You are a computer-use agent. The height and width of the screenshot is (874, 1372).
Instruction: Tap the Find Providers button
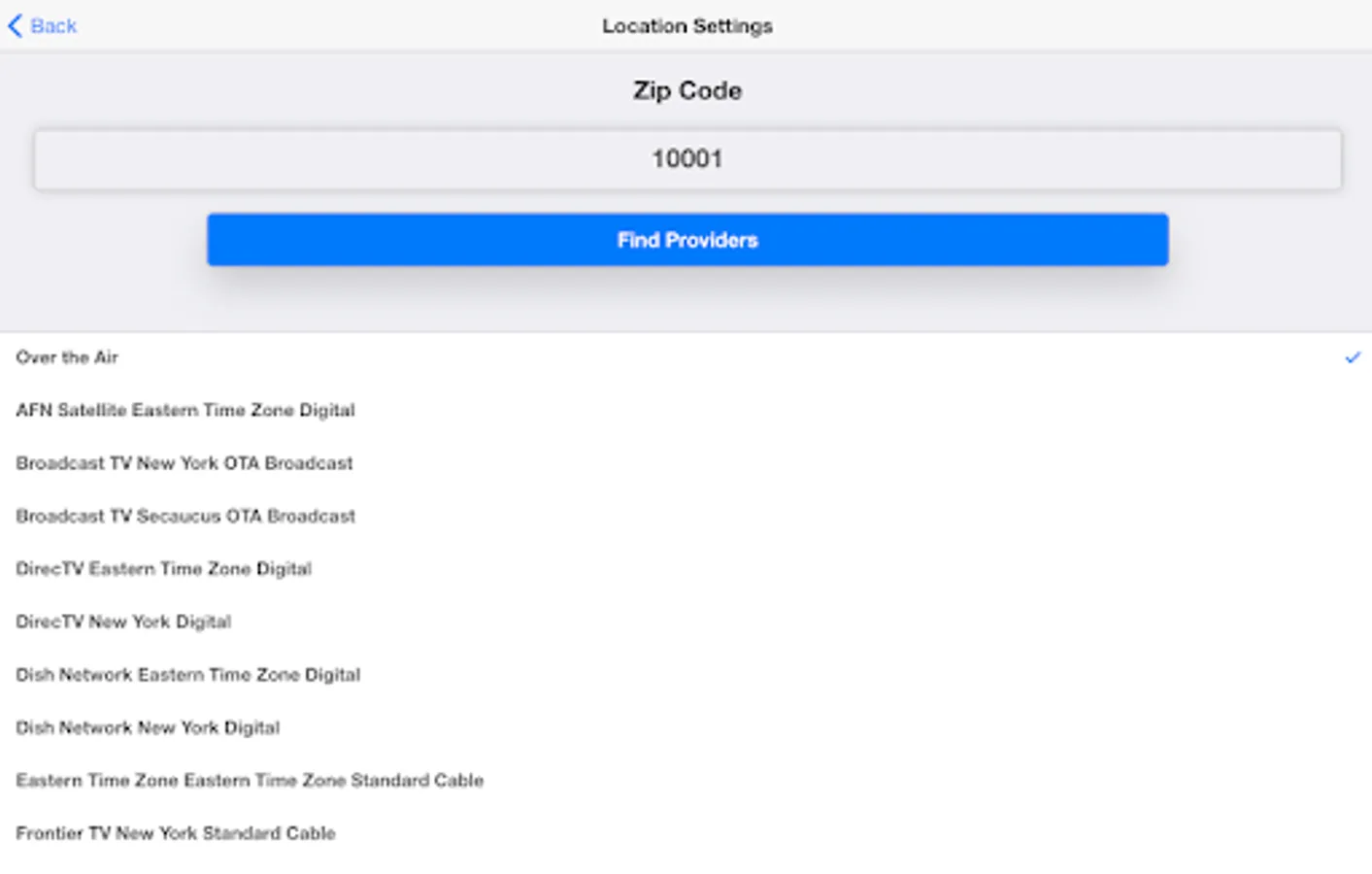(687, 240)
